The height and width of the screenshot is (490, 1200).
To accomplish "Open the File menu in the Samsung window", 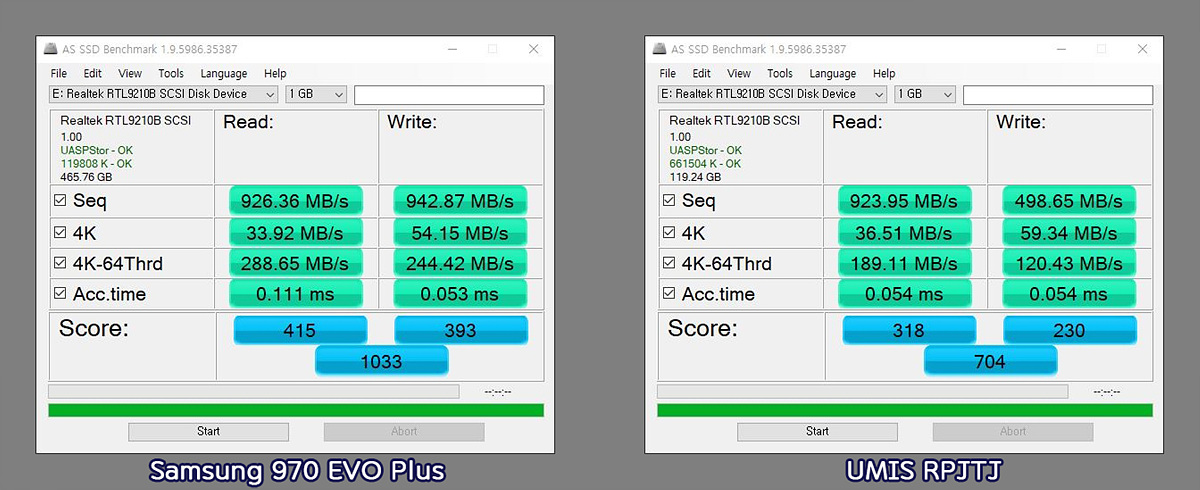I will 59,73.
